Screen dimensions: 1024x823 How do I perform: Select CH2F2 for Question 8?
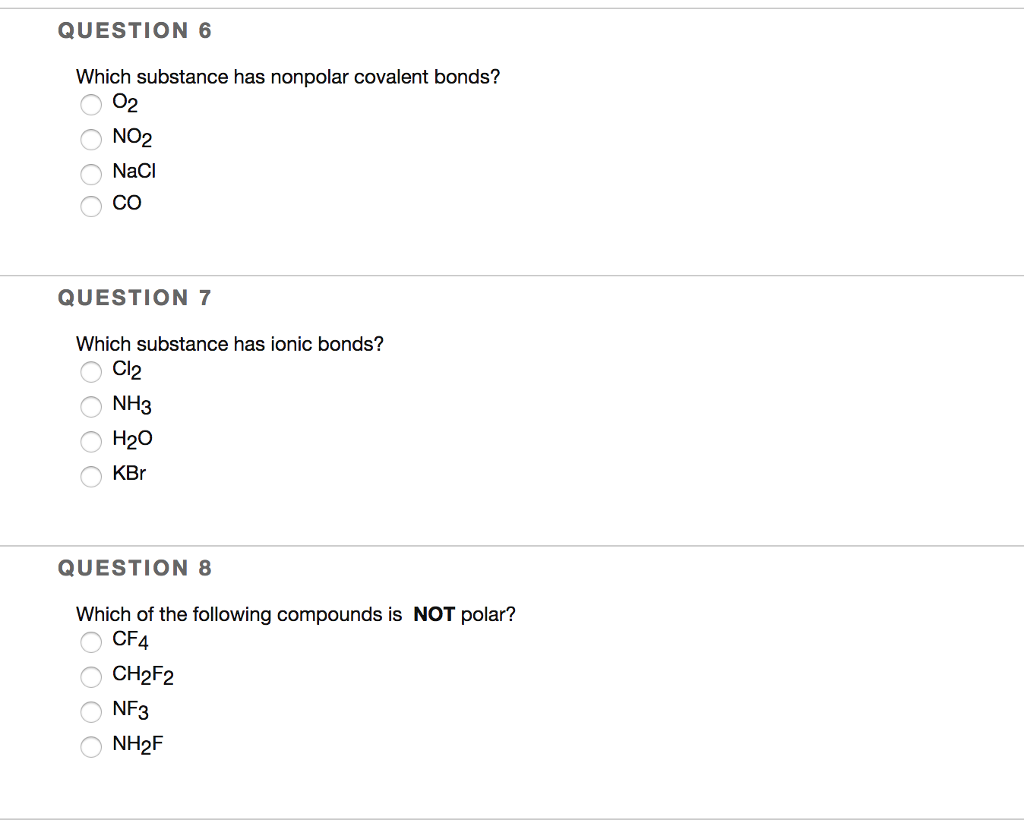coord(91,677)
